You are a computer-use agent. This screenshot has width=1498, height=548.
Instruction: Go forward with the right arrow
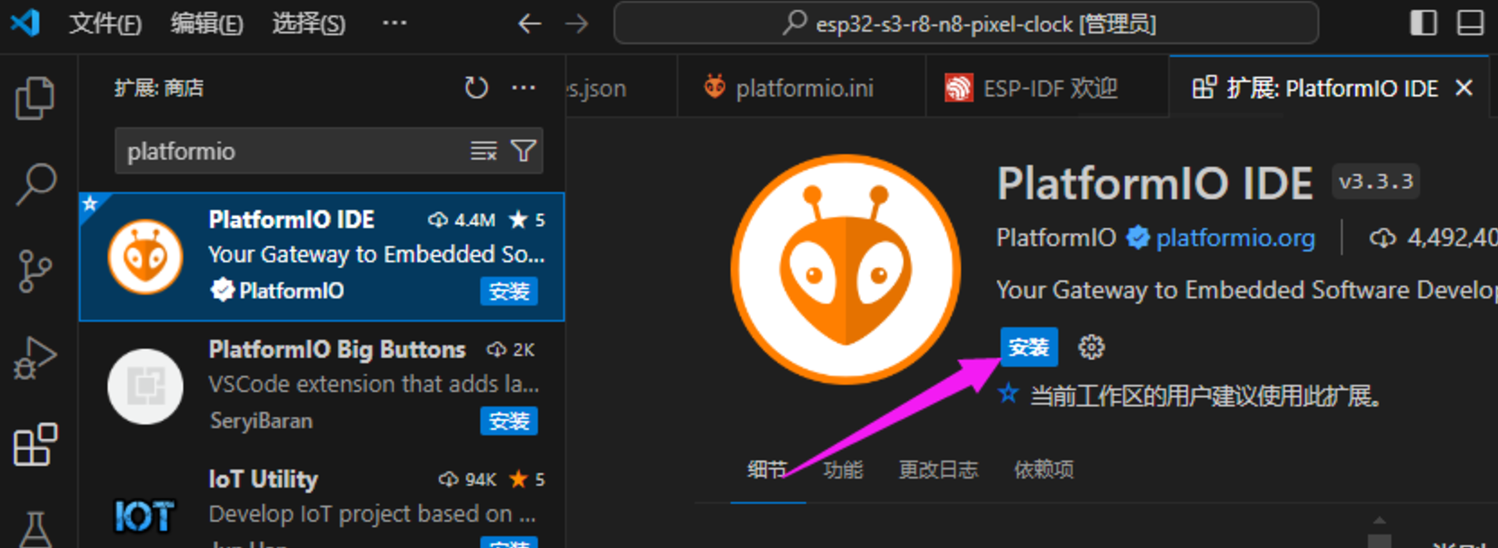(x=577, y=23)
